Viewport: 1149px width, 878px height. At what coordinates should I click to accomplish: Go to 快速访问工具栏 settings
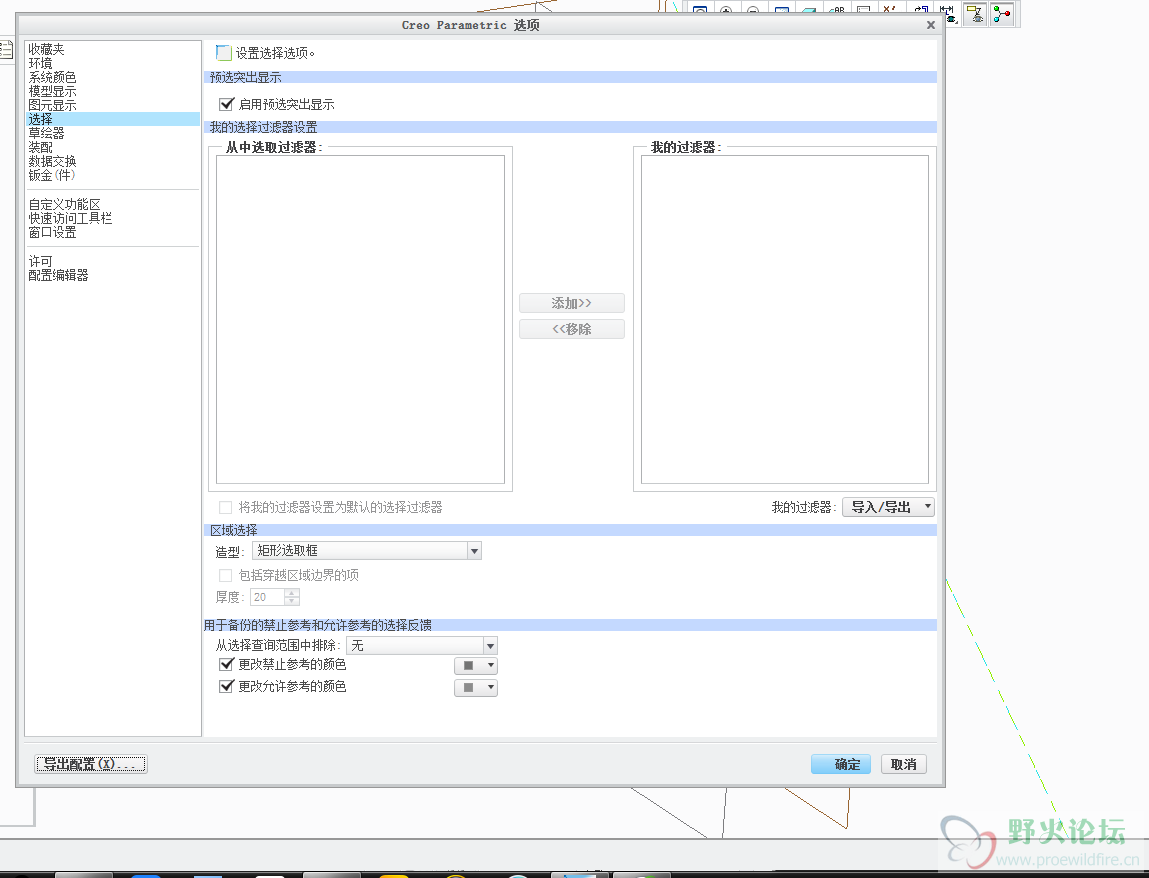coord(70,218)
